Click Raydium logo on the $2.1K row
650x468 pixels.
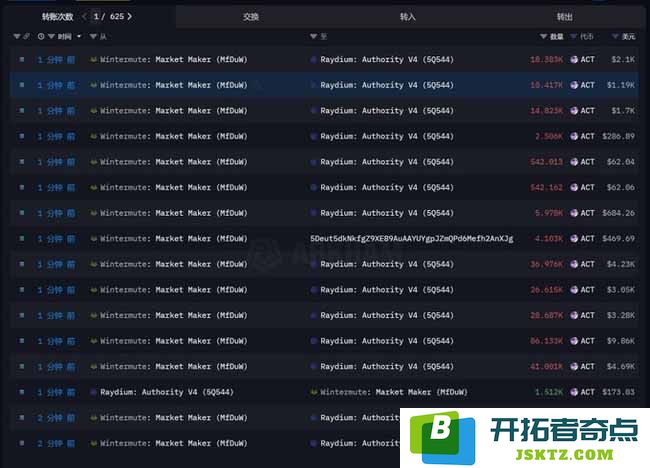[x=314, y=60]
